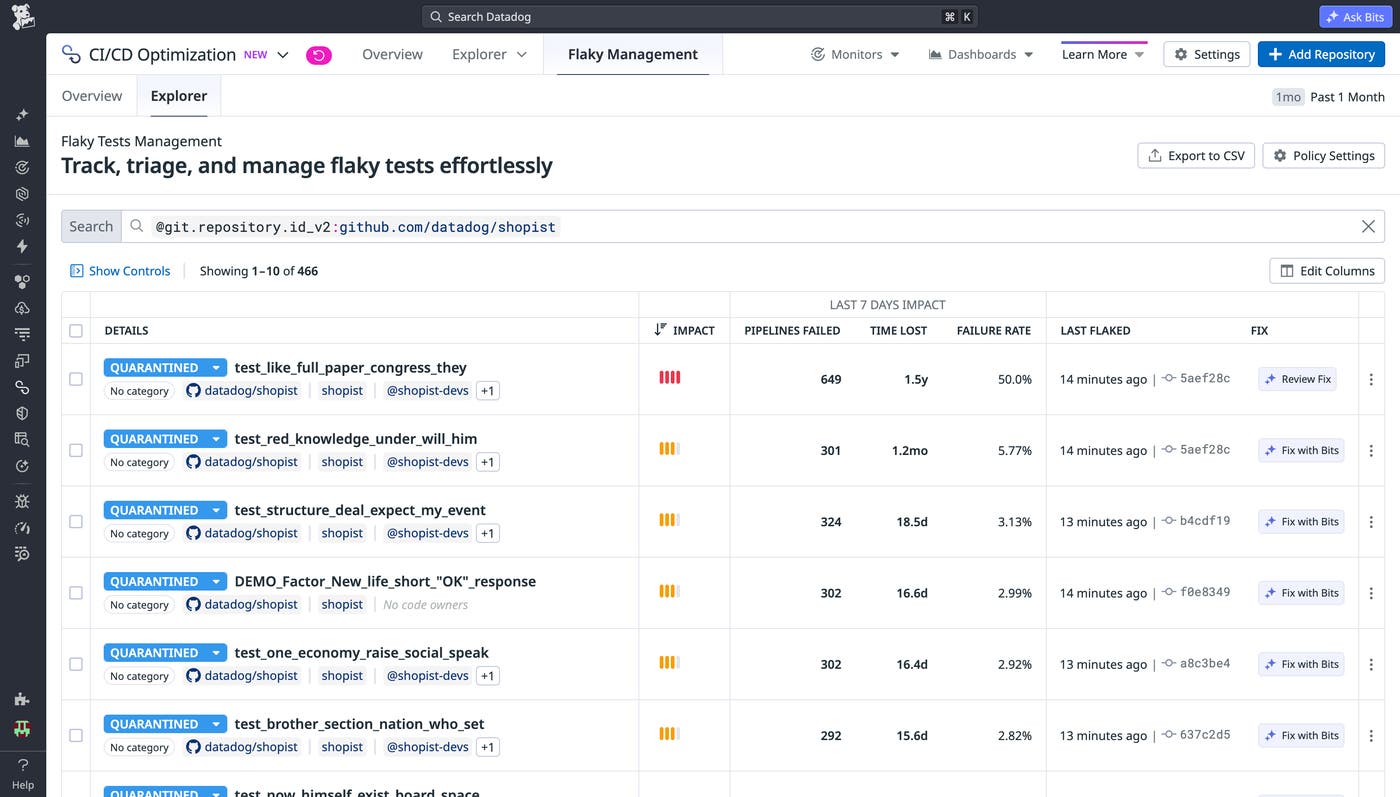The height and width of the screenshot is (797, 1400).
Task: Open the more-actions menu for test_red_knowledge_under_will_him
Action: click(1371, 450)
